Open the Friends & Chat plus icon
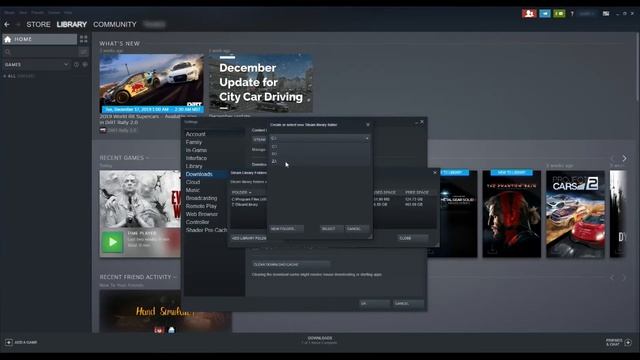640x360 pixels. click(x=628, y=342)
